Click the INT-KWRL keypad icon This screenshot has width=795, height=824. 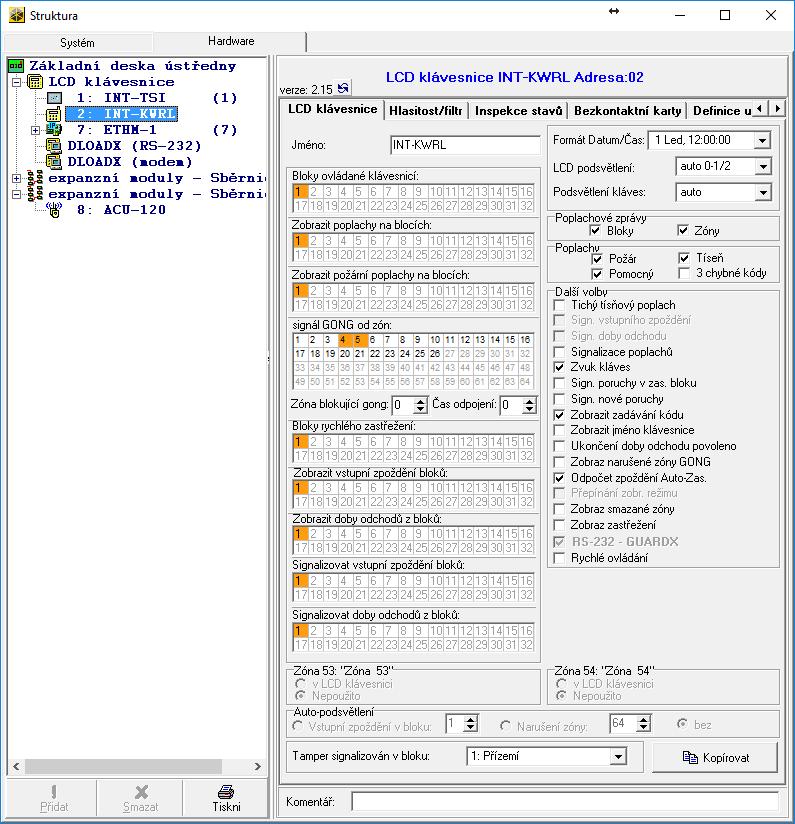pyautogui.click(x=54, y=114)
